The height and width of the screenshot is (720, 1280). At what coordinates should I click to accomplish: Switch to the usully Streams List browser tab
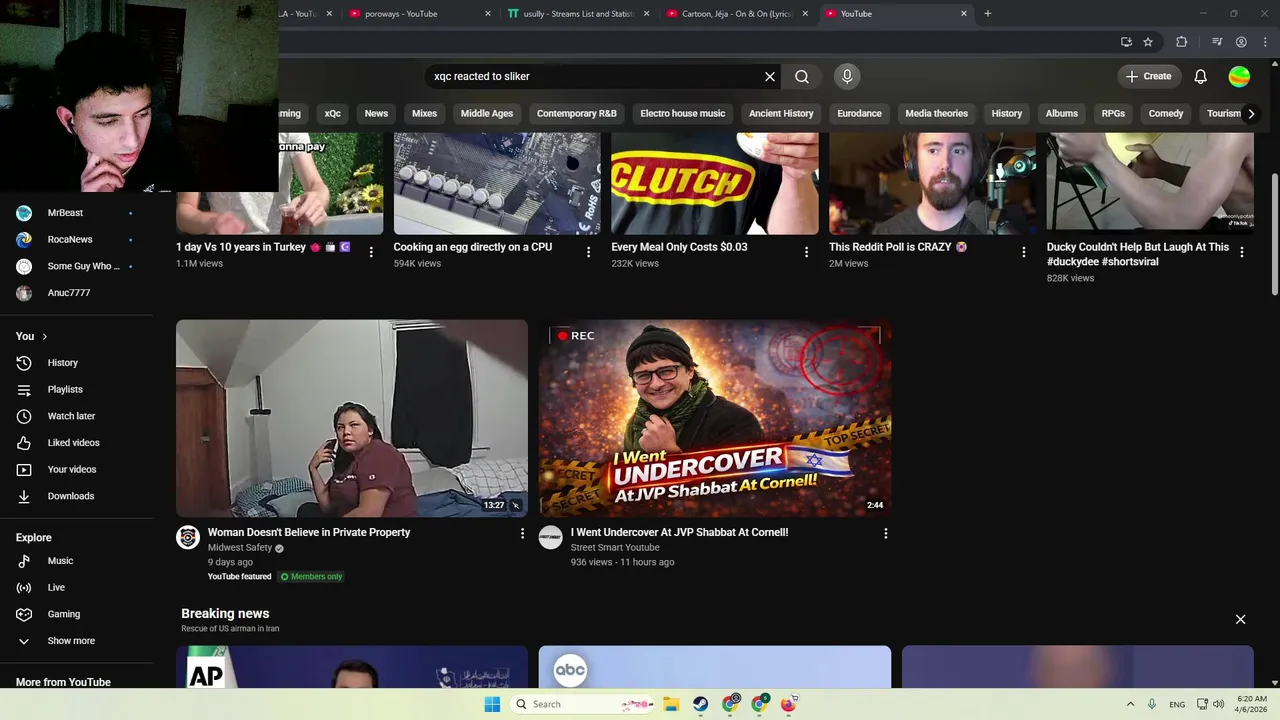578,14
